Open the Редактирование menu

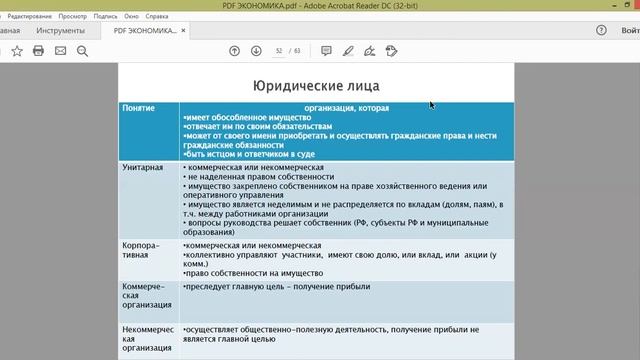click(x=29, y=16)
